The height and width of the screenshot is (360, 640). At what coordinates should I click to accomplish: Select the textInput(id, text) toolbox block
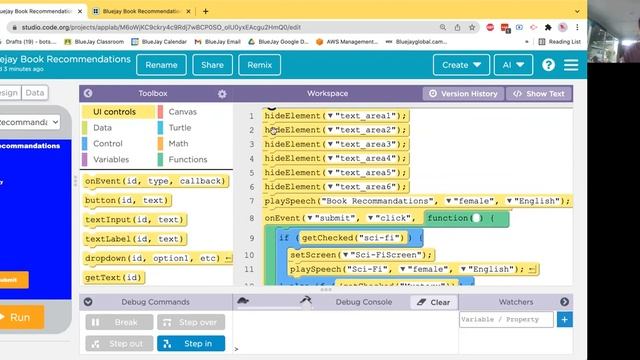point(134,220)
